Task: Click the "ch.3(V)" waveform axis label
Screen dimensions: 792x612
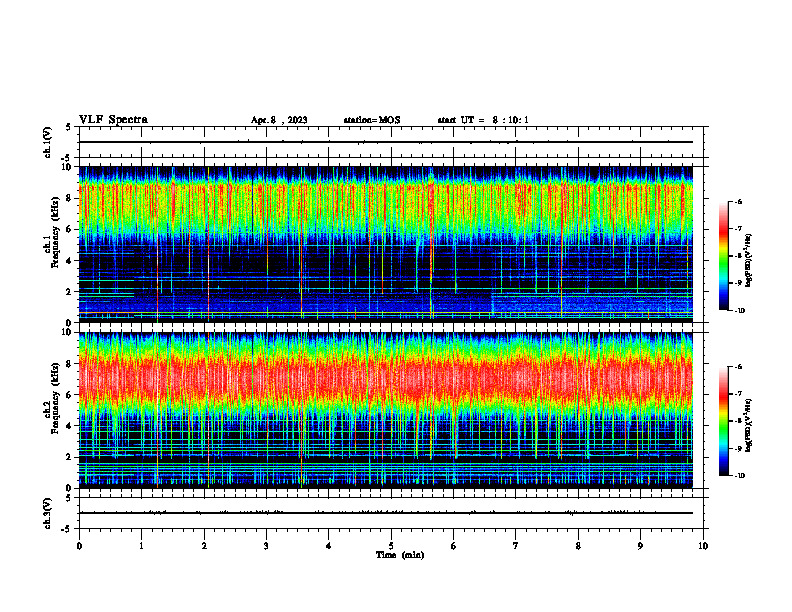Action: pos(48,513)
